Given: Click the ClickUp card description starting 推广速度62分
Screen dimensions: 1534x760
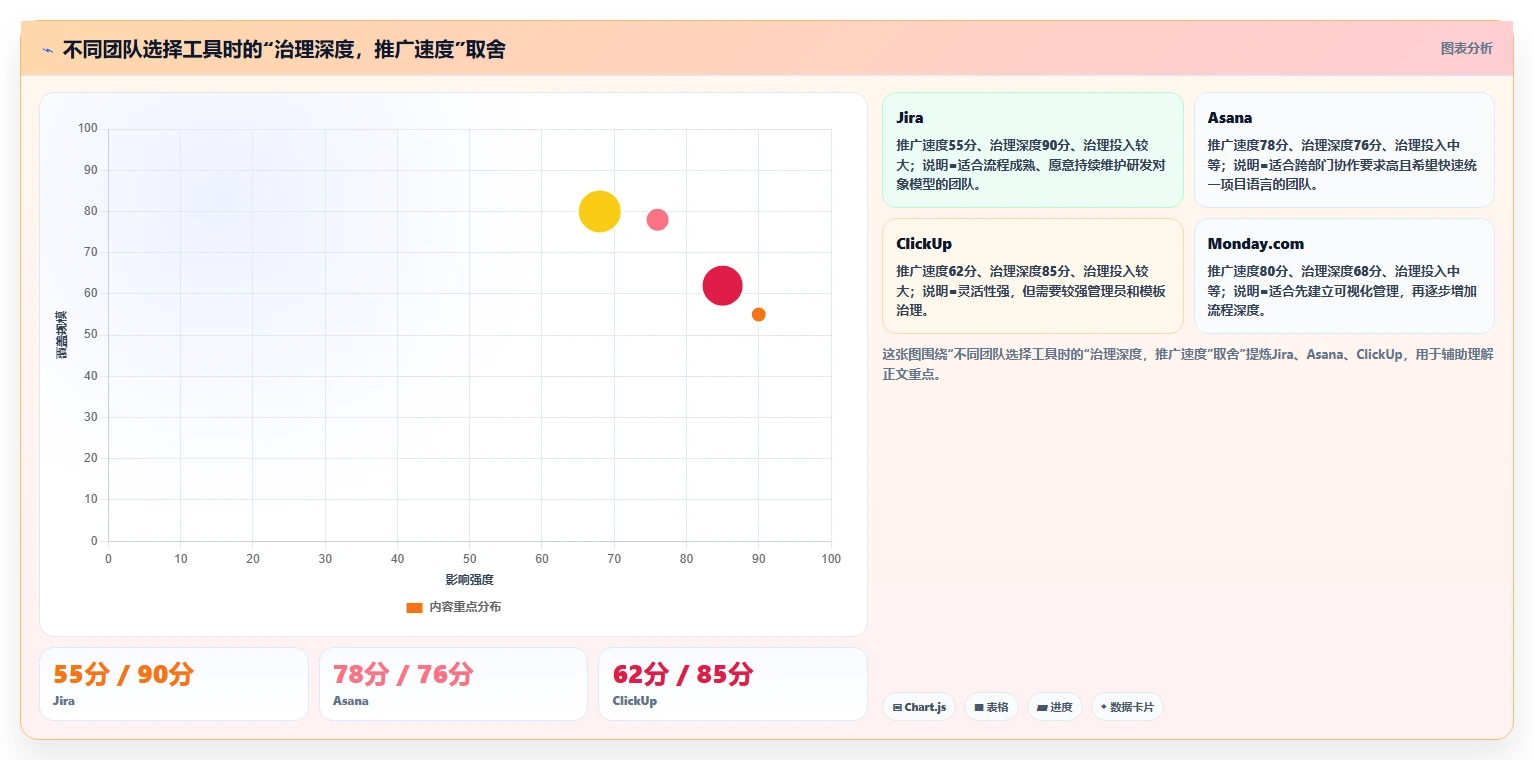Looking at the screenshot, I should click(x=1032, y=291).
